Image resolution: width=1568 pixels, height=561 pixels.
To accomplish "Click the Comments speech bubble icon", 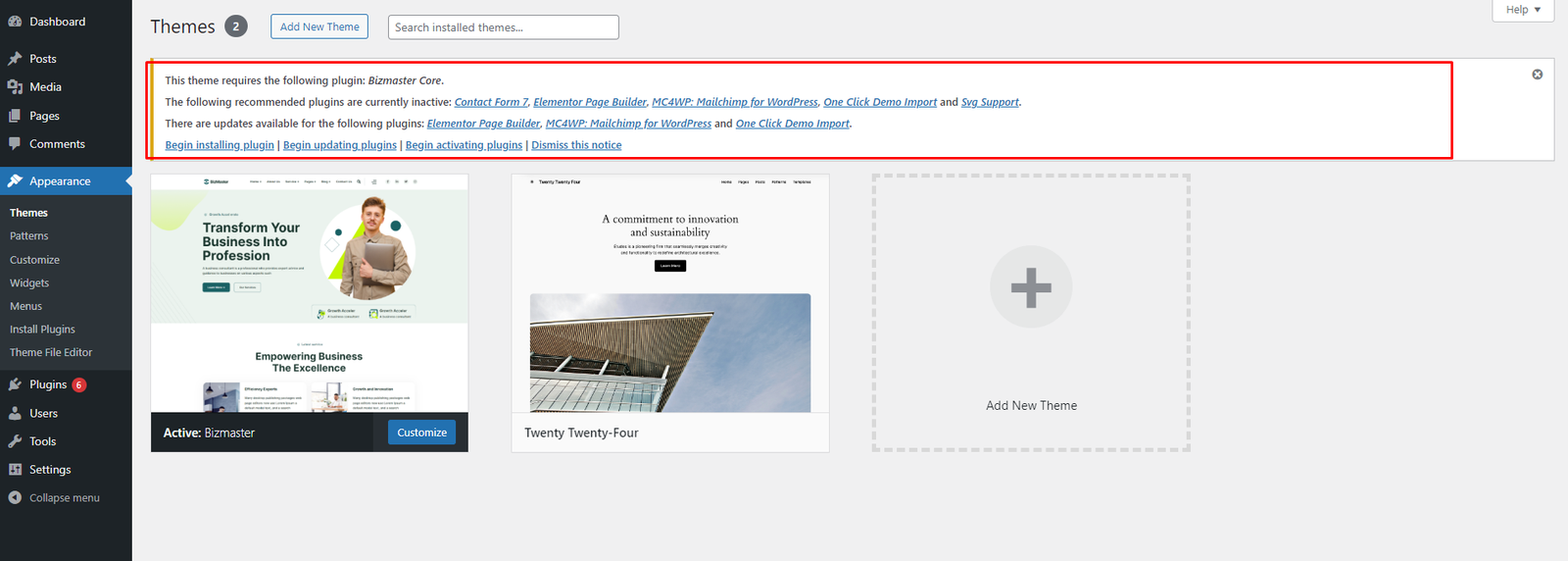I will click(15, 144).
